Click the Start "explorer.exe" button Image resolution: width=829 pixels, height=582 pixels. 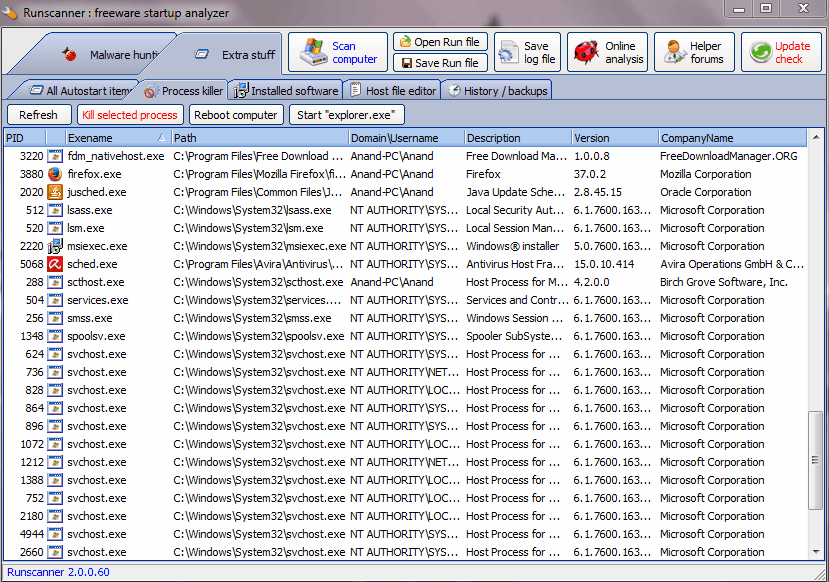[x=346, y=115]
